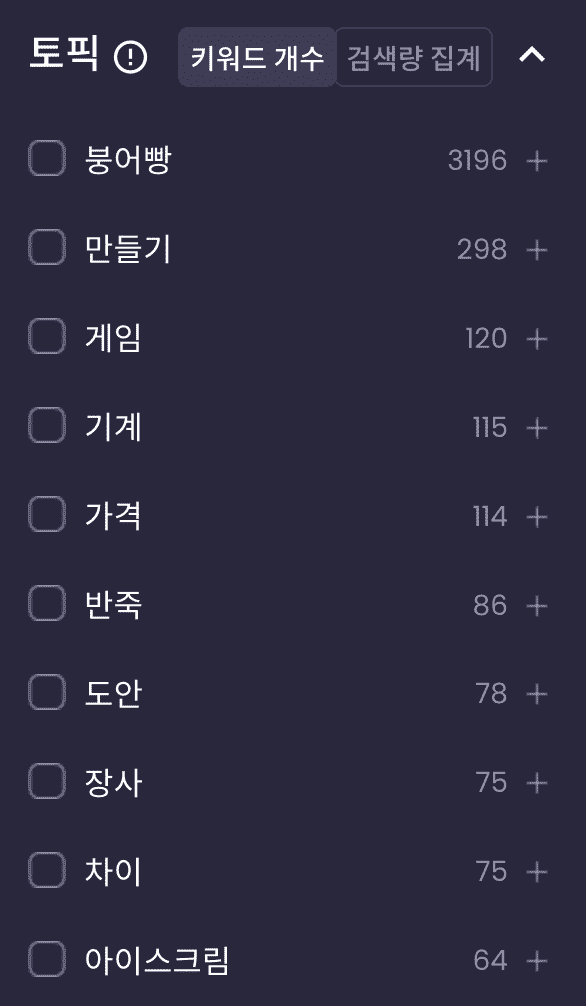Viewport: 586px width, 1006px height.
Task: Check the 붕어빵 checkbox
Action: [x=47, y=158]
